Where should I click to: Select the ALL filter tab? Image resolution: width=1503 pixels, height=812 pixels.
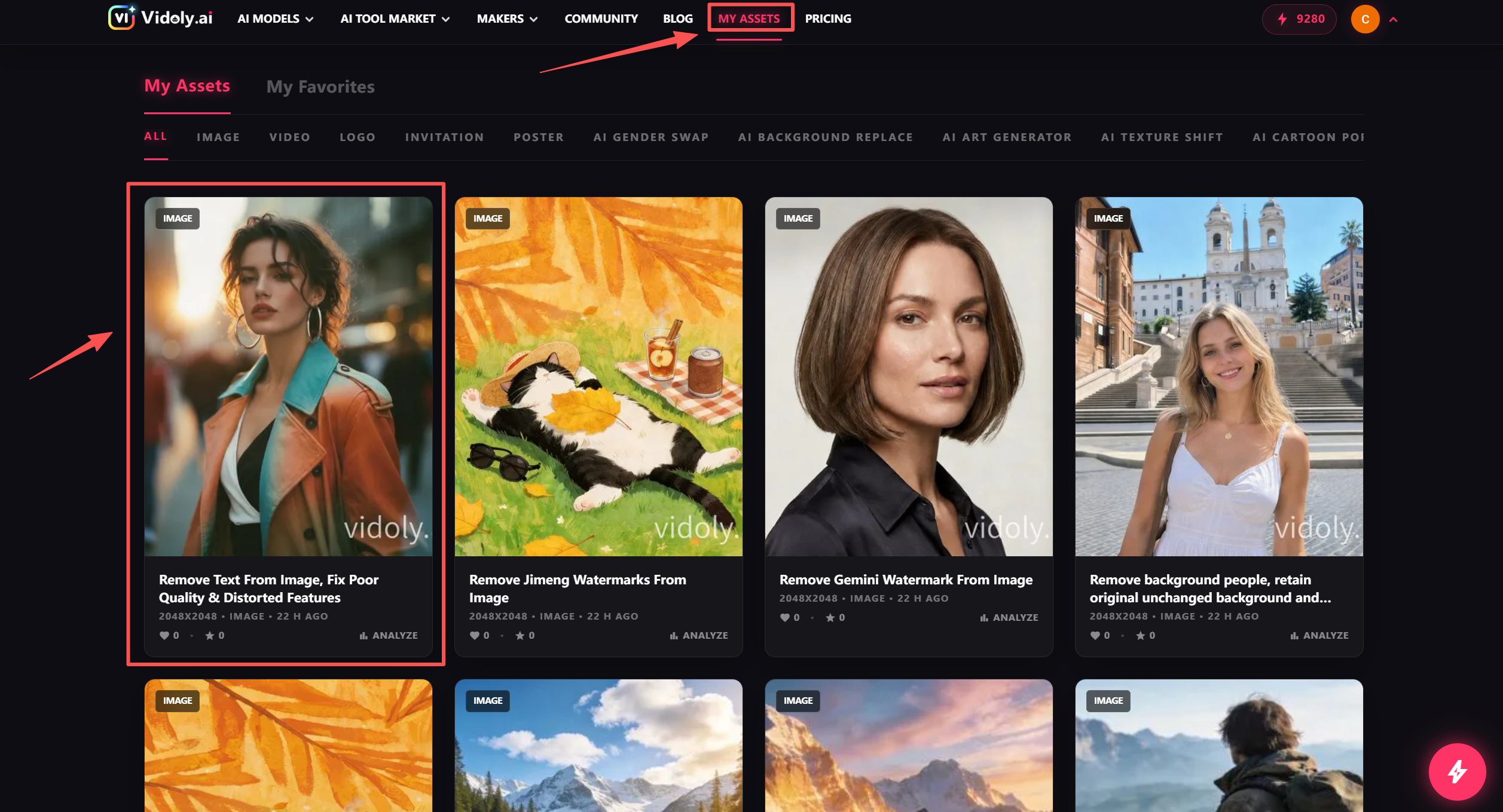[155, 136]
